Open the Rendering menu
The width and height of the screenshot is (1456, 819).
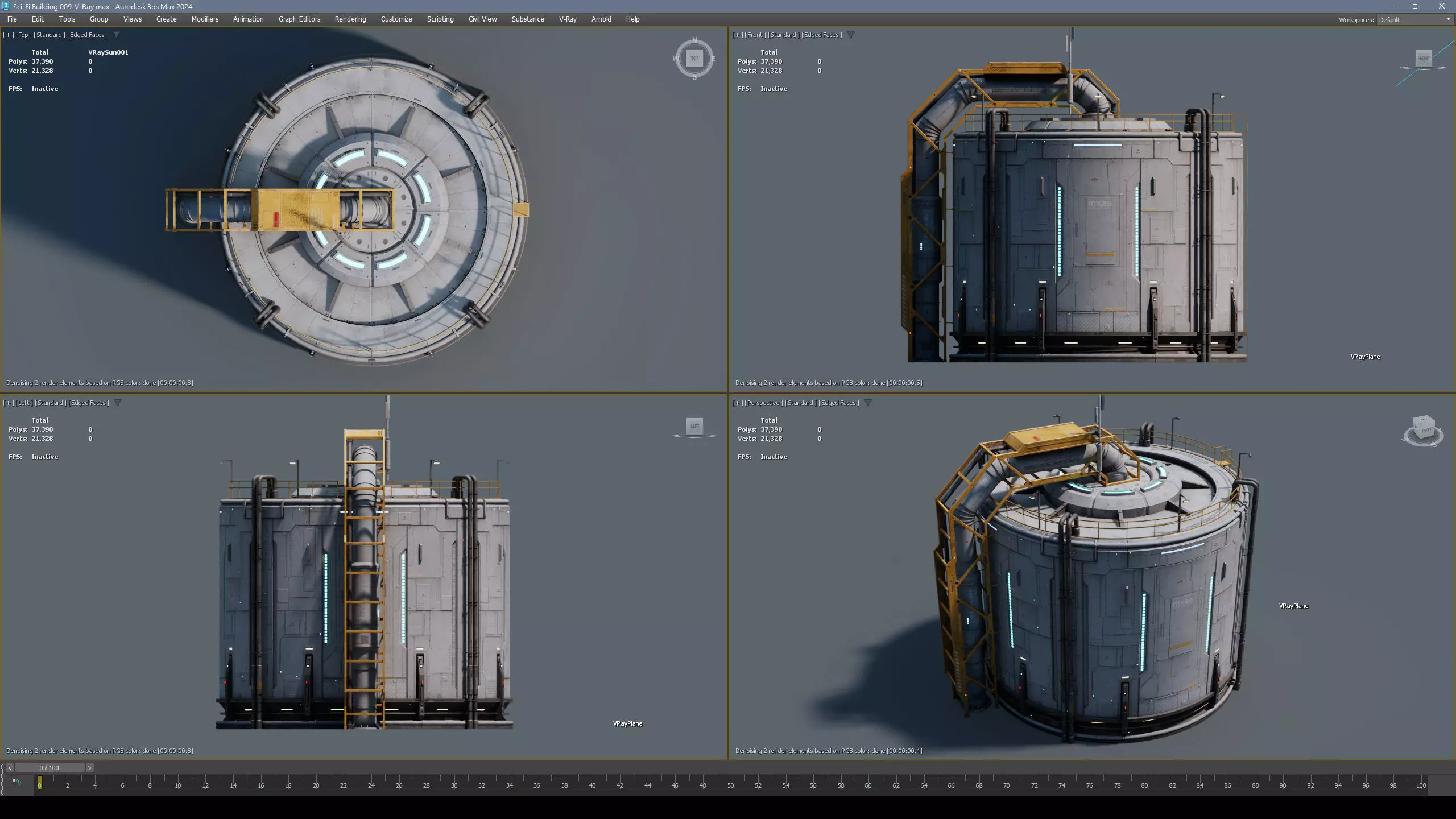pyautogui.click(x=350, y=19)
